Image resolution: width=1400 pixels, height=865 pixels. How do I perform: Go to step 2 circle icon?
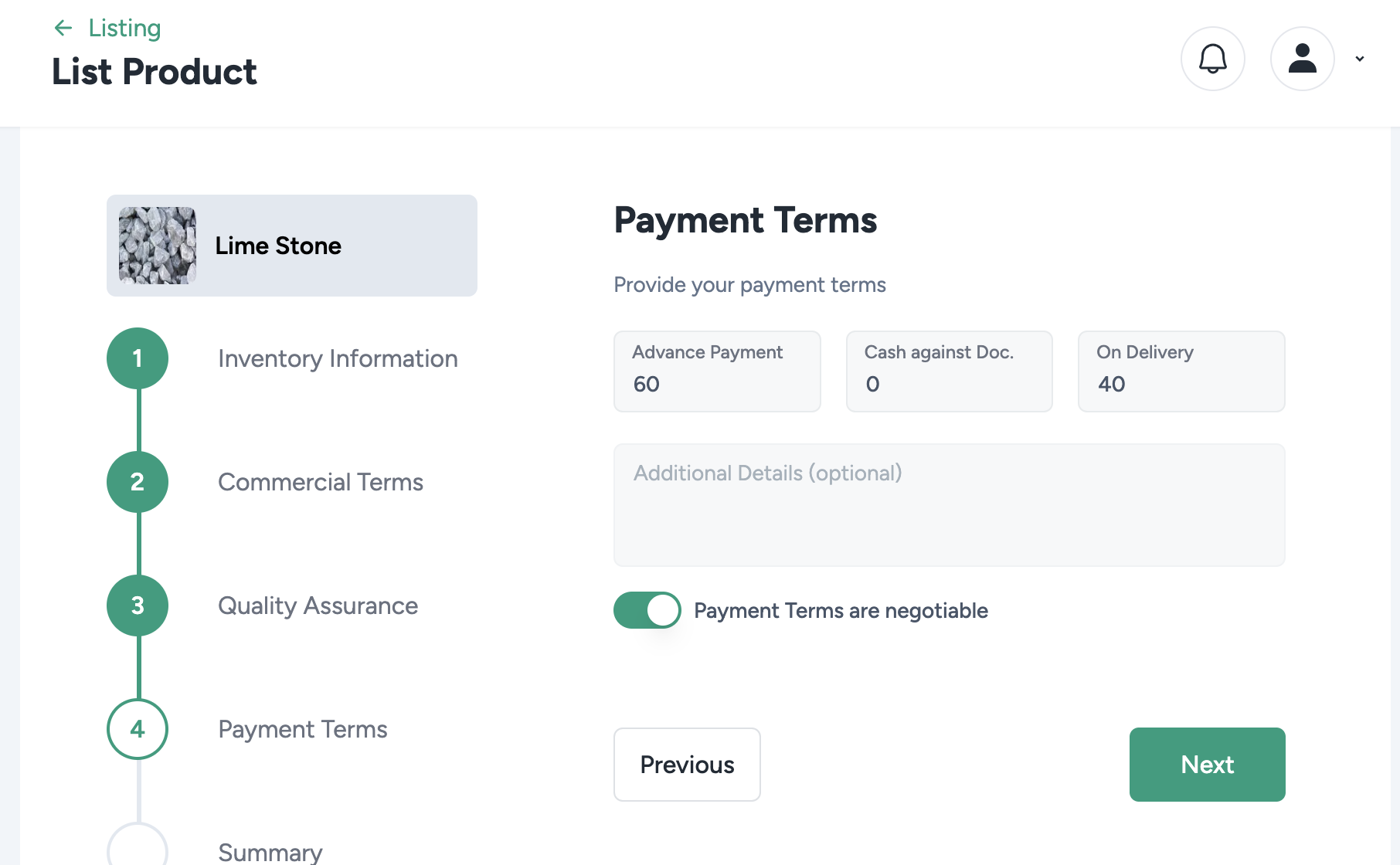point(138,482)
